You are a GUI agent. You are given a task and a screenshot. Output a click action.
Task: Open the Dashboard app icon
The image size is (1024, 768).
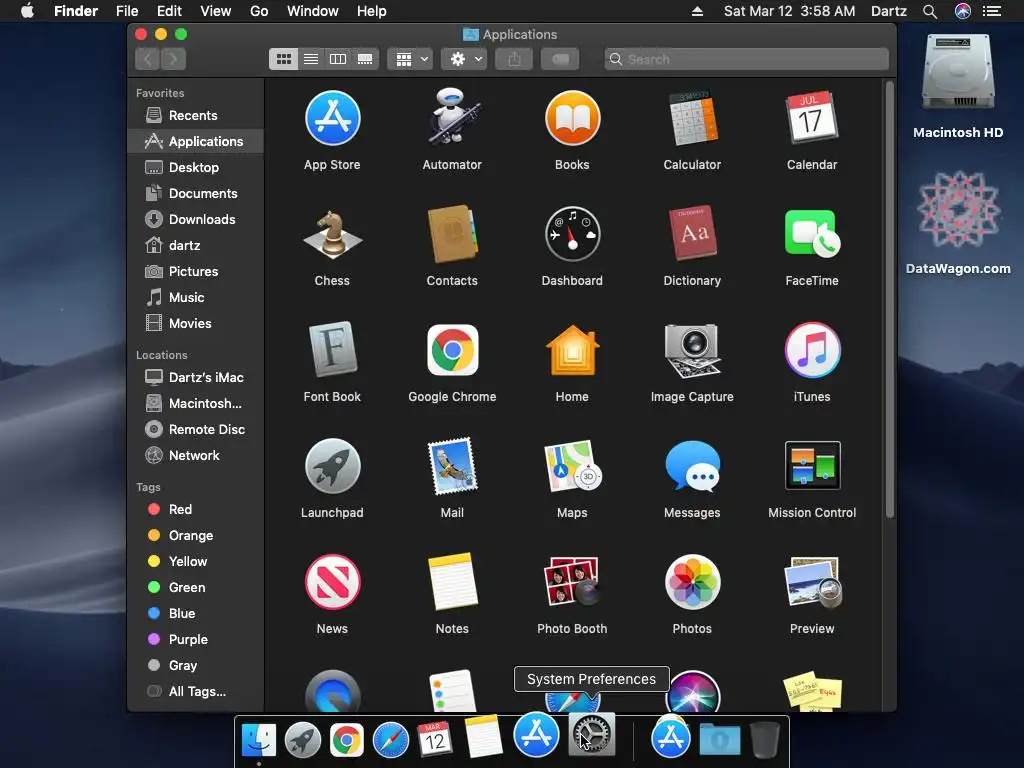572,234
